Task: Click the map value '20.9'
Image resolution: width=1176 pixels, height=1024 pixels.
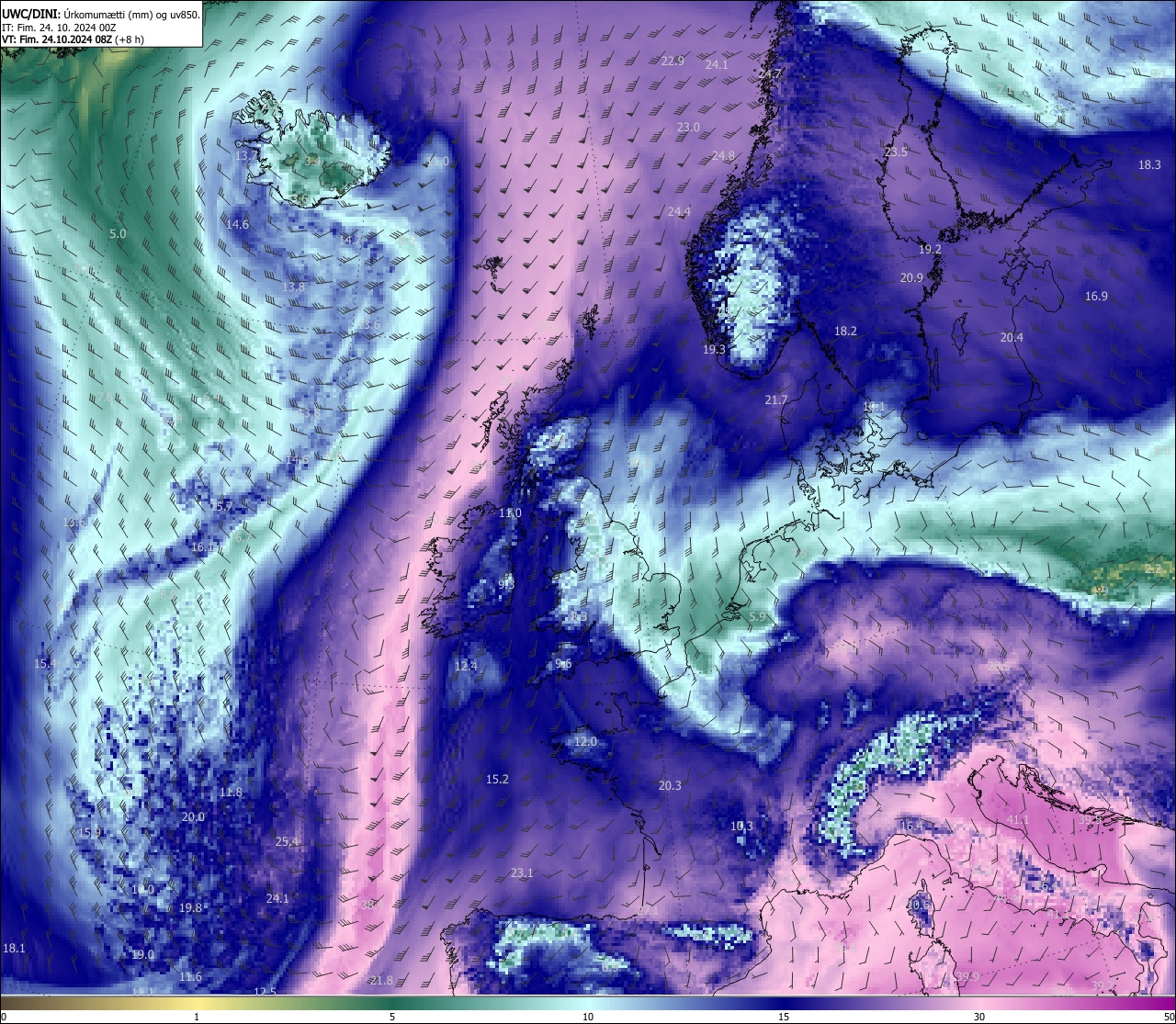Action: pyautogui.click(x=911, y=277)
